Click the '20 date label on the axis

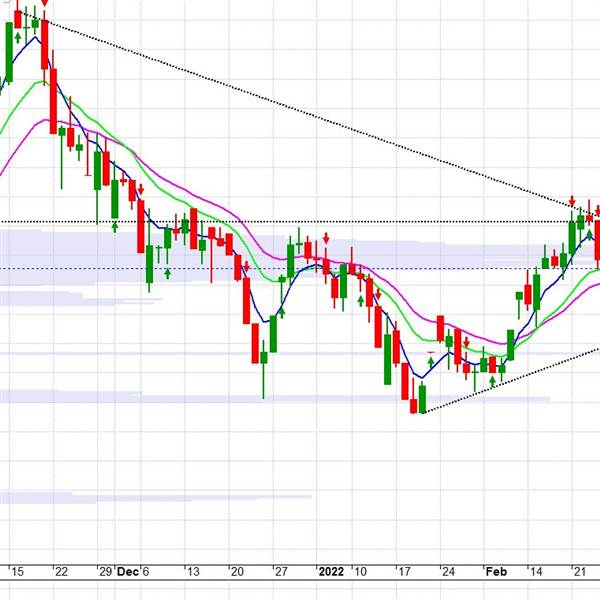tap(236, 572)
